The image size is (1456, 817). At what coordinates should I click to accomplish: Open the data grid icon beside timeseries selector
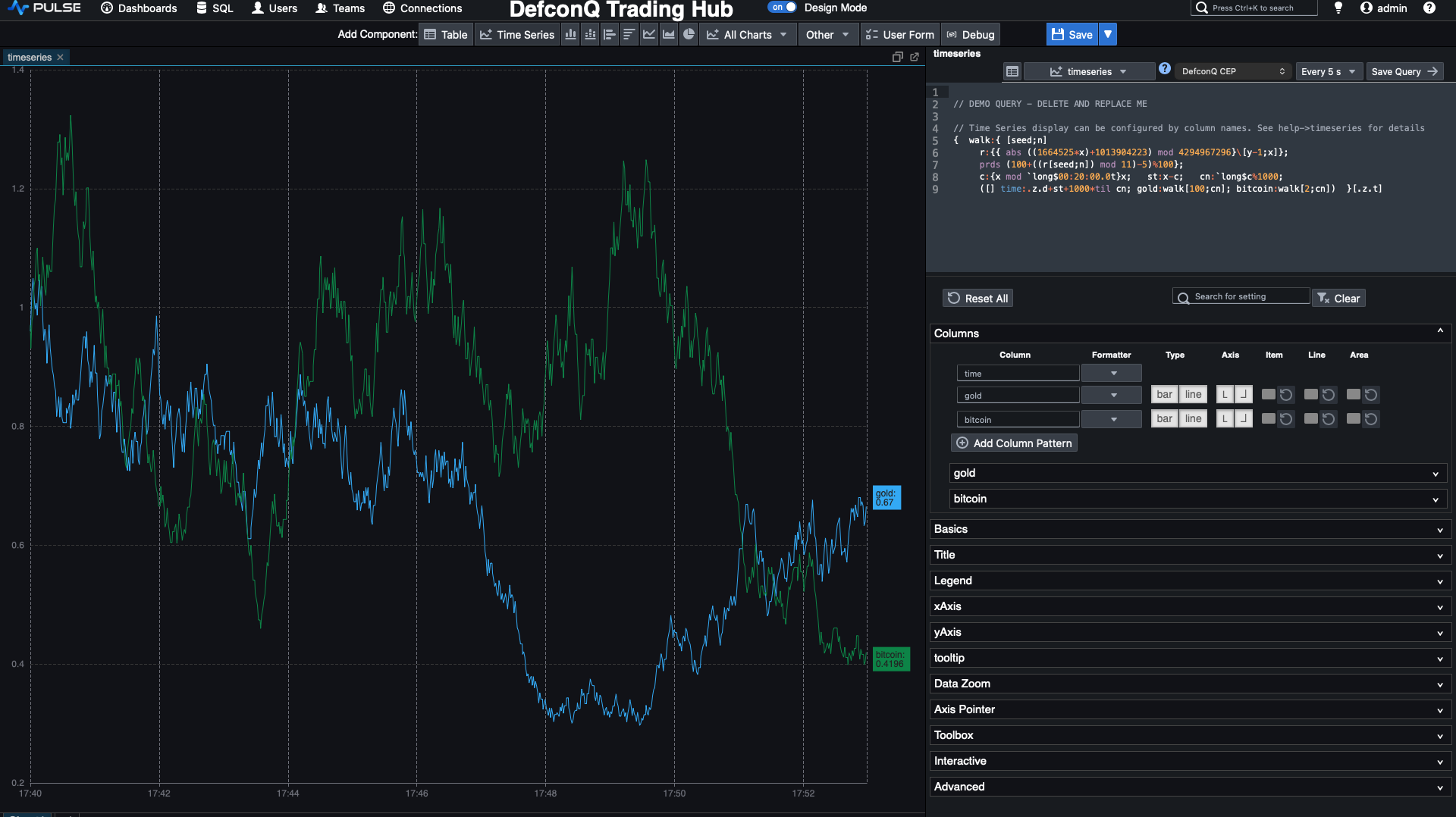[x=1012, y=71]
